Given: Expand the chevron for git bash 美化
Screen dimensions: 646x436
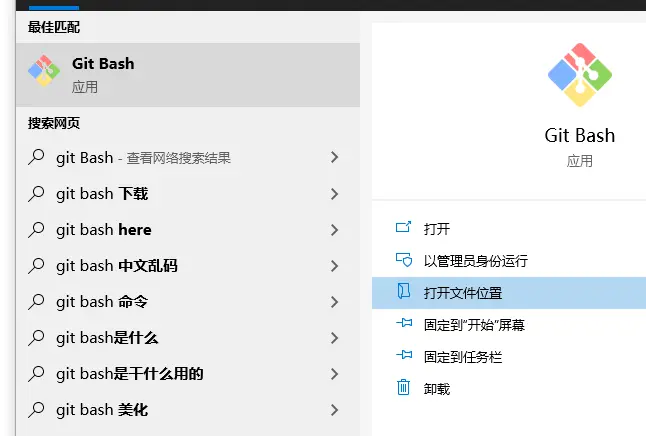Looking at the screenshot, I should (335, 410).
